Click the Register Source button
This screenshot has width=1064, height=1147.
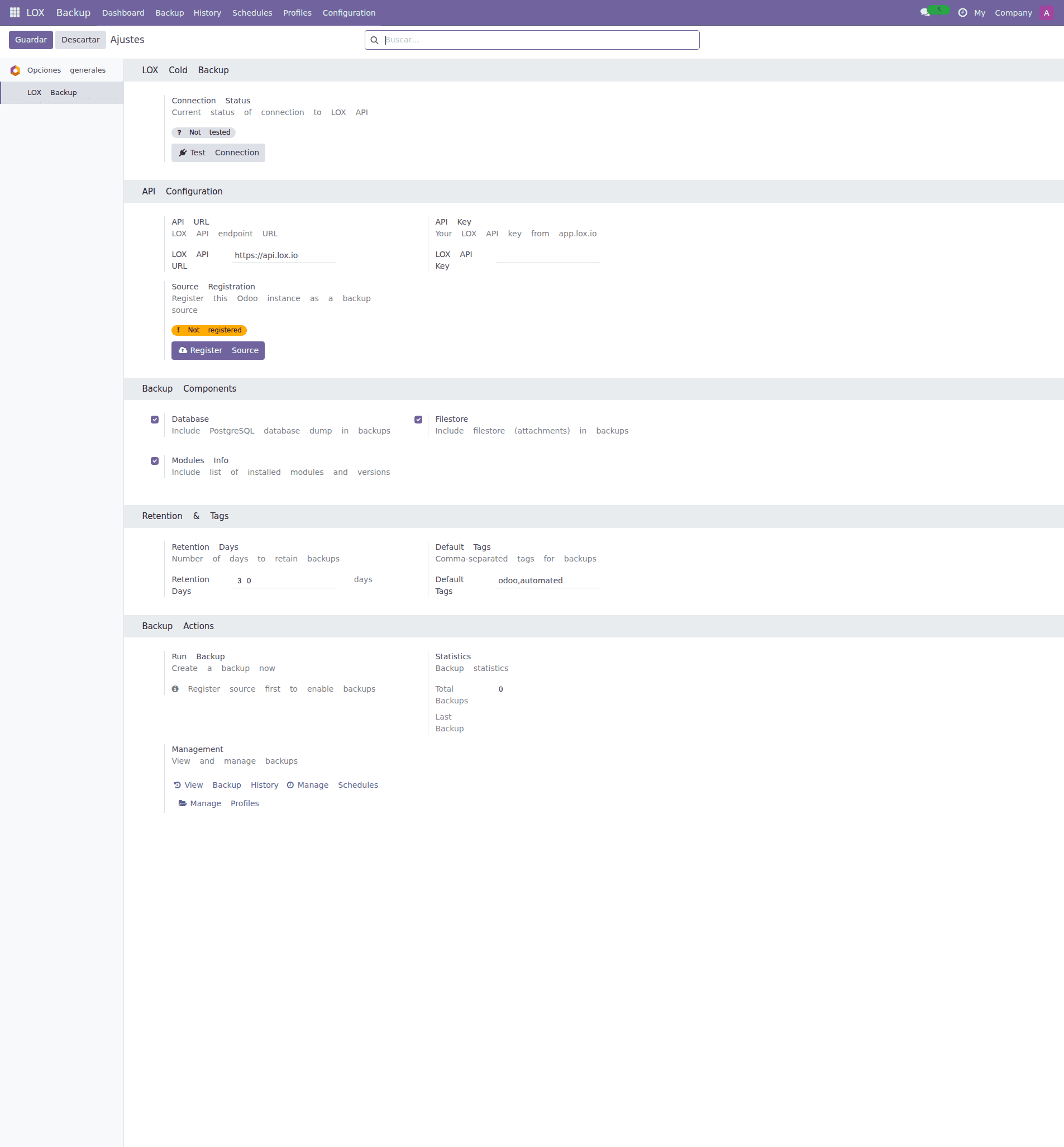218,350
